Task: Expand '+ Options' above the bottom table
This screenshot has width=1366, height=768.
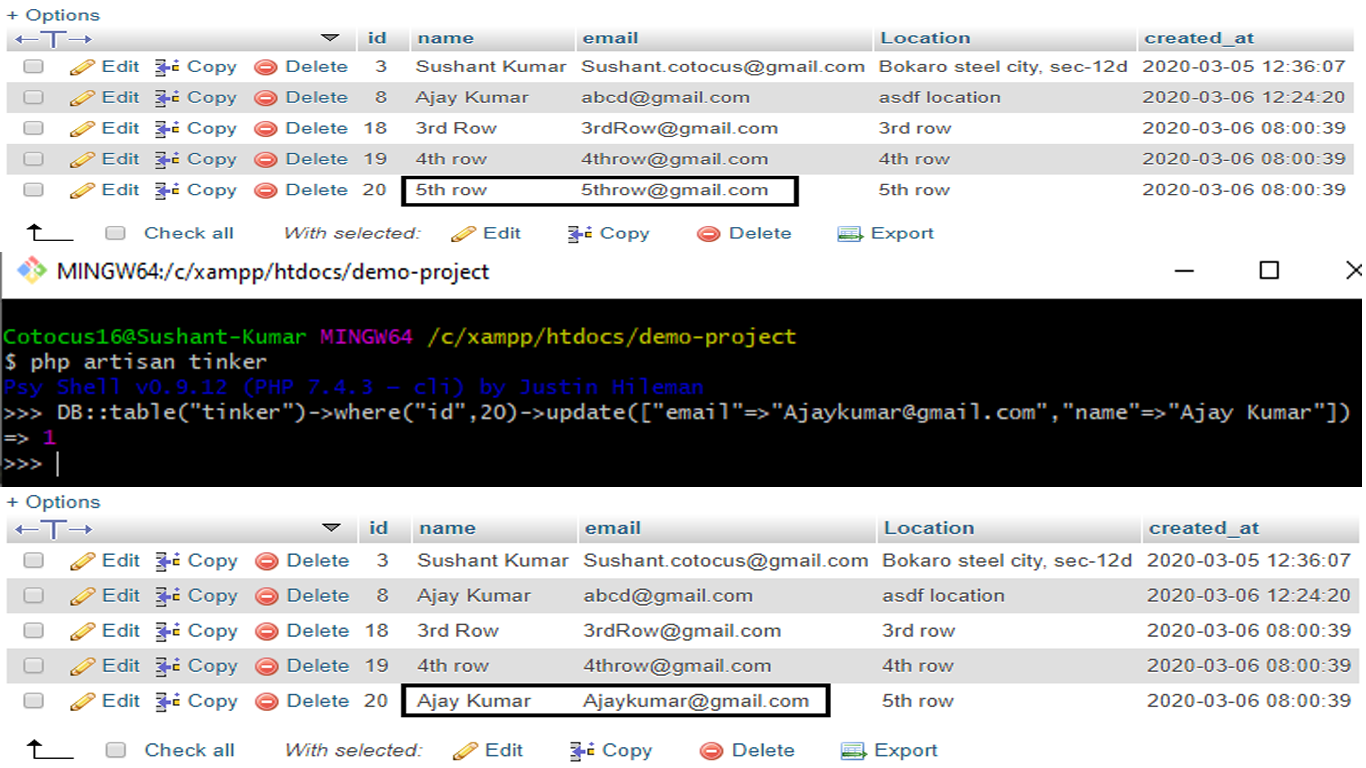Action: click(54, 502)
